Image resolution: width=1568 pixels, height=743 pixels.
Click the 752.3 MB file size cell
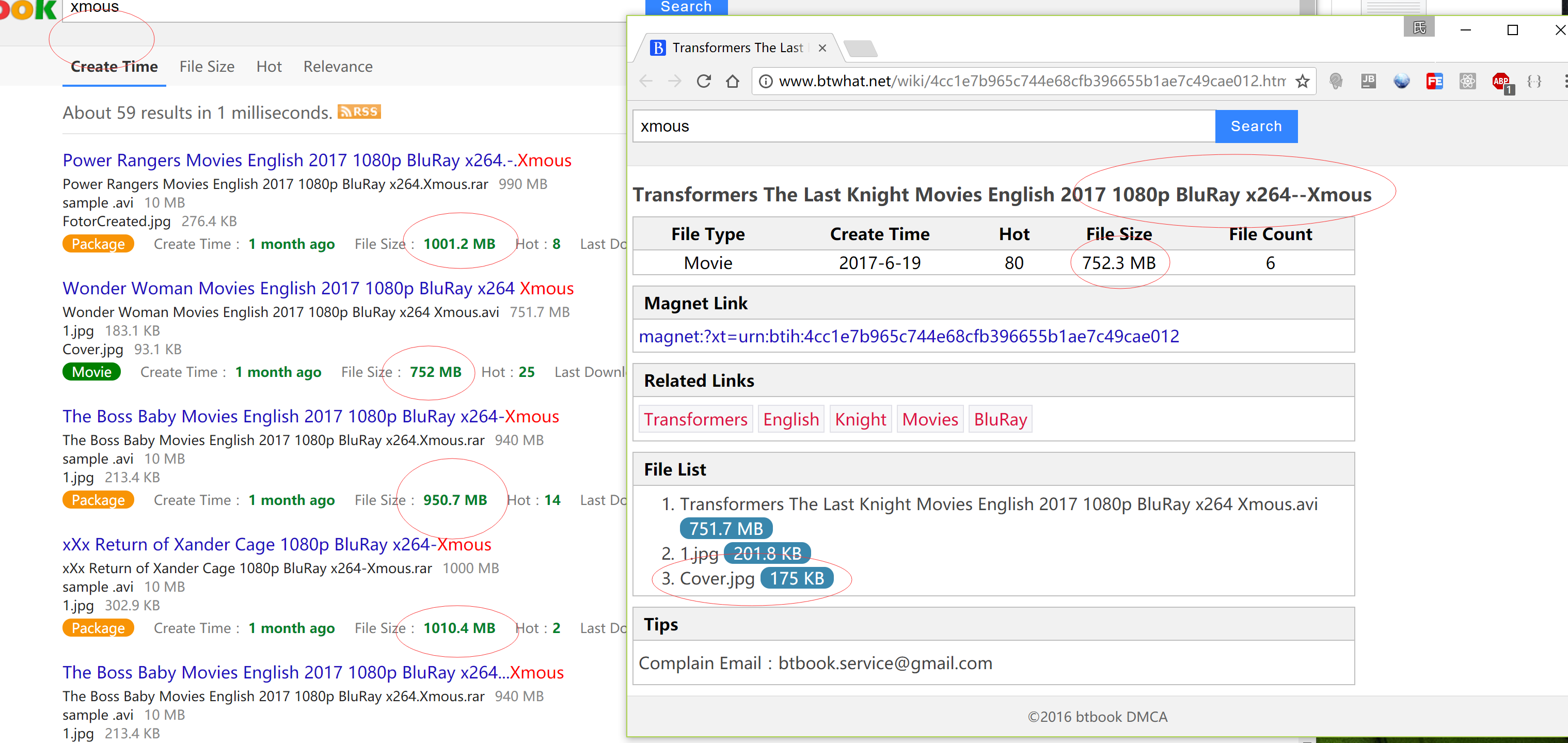pos(1119,263)
